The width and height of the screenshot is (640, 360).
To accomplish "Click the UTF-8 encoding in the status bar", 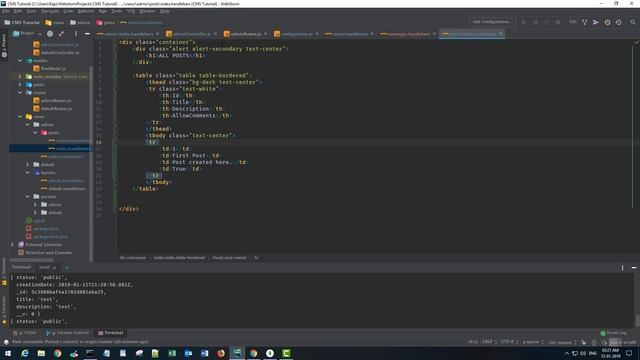I will pyautogui.click(x=509, y=342).
